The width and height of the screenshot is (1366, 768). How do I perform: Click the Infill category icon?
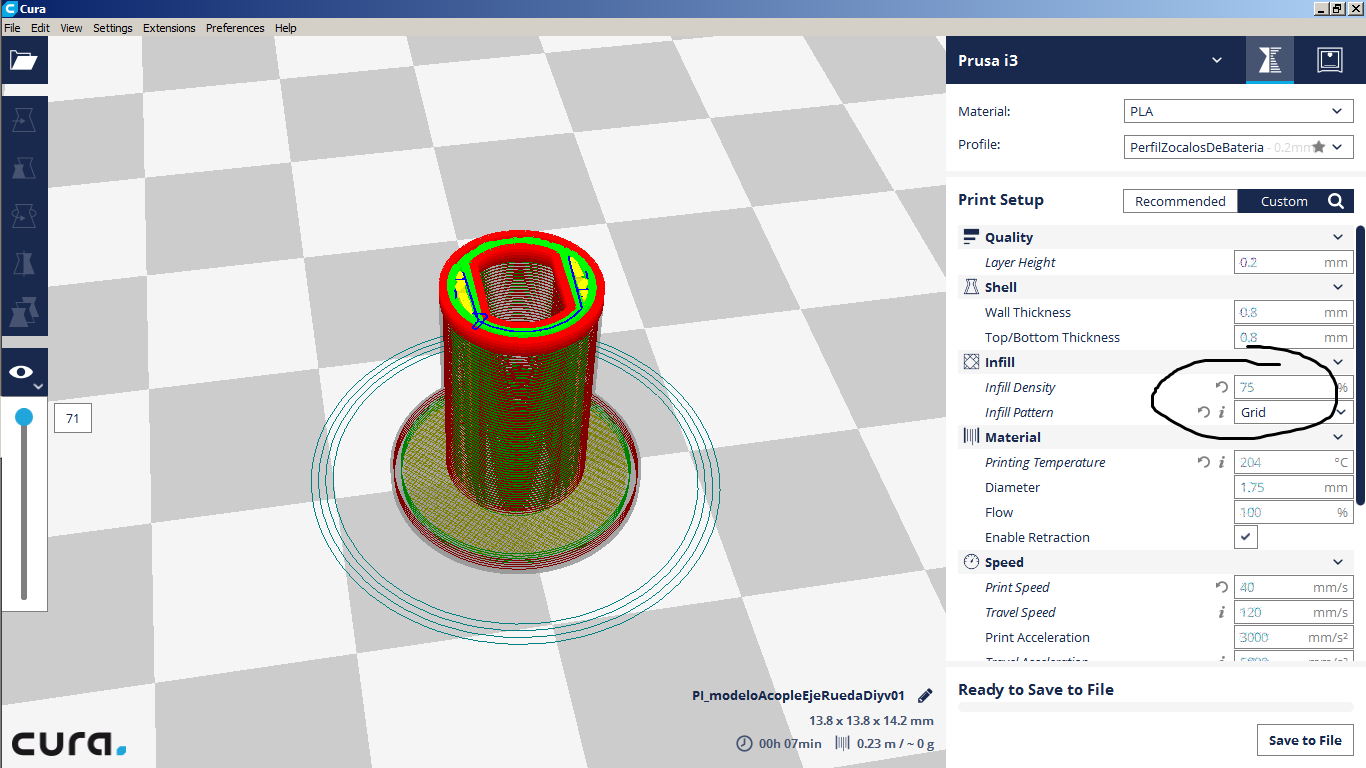click(970, 362)
